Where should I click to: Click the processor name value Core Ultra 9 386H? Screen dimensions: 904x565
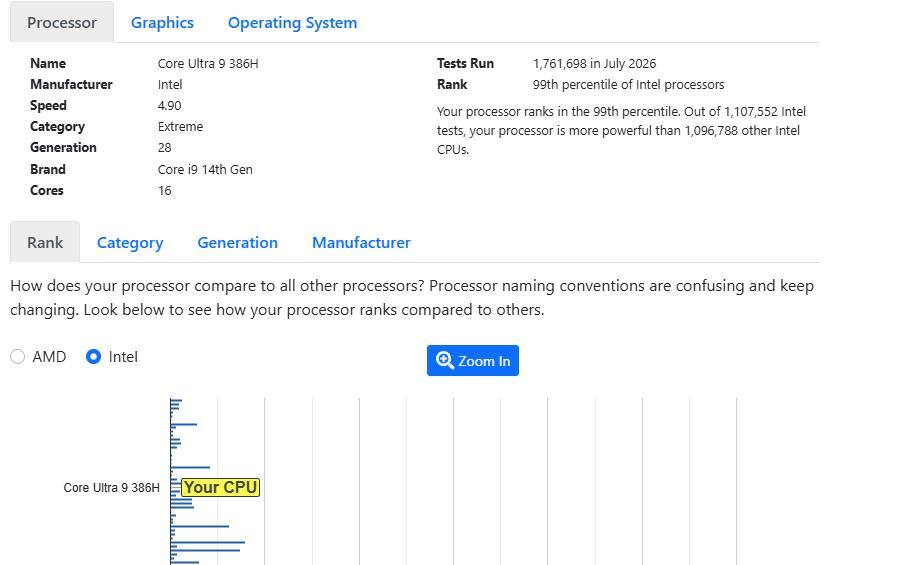pos(208,63)
